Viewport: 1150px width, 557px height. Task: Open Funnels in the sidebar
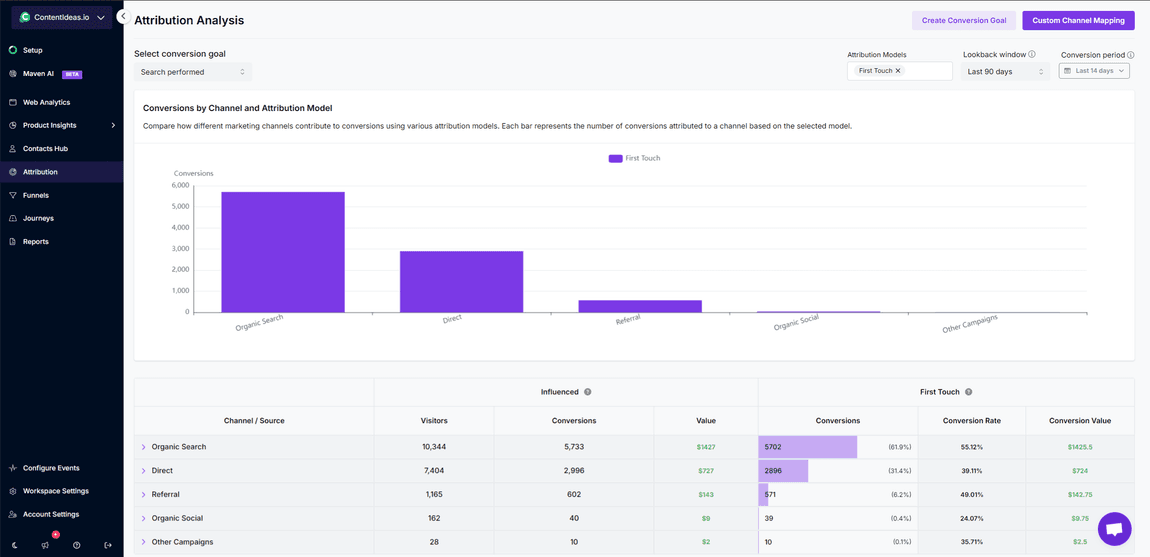point(36,195)
